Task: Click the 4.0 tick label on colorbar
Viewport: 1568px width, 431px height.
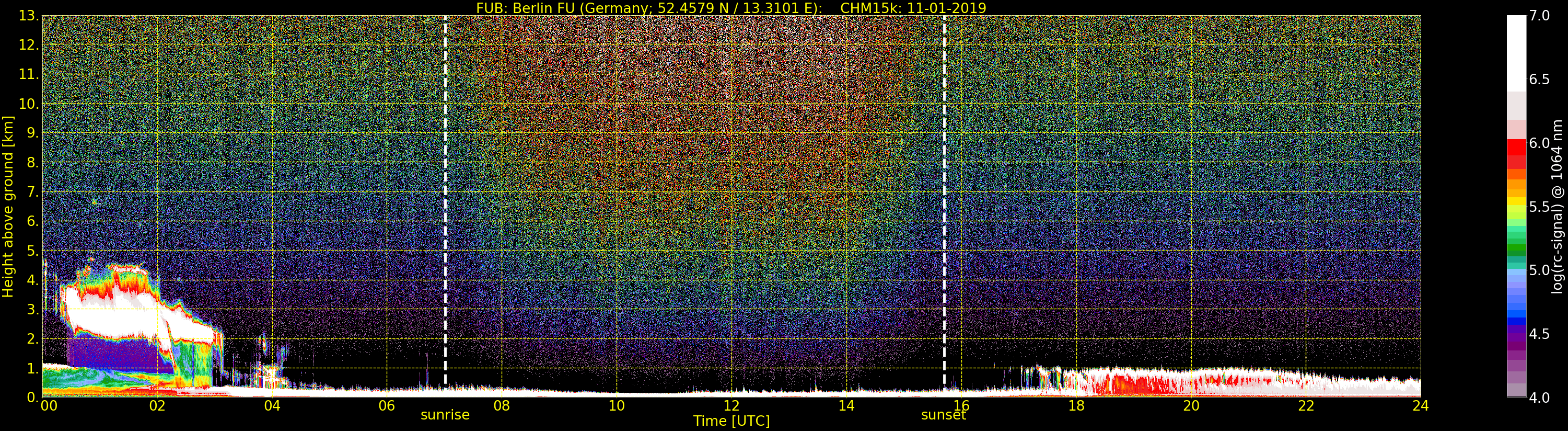Action: pos(1539,398)
